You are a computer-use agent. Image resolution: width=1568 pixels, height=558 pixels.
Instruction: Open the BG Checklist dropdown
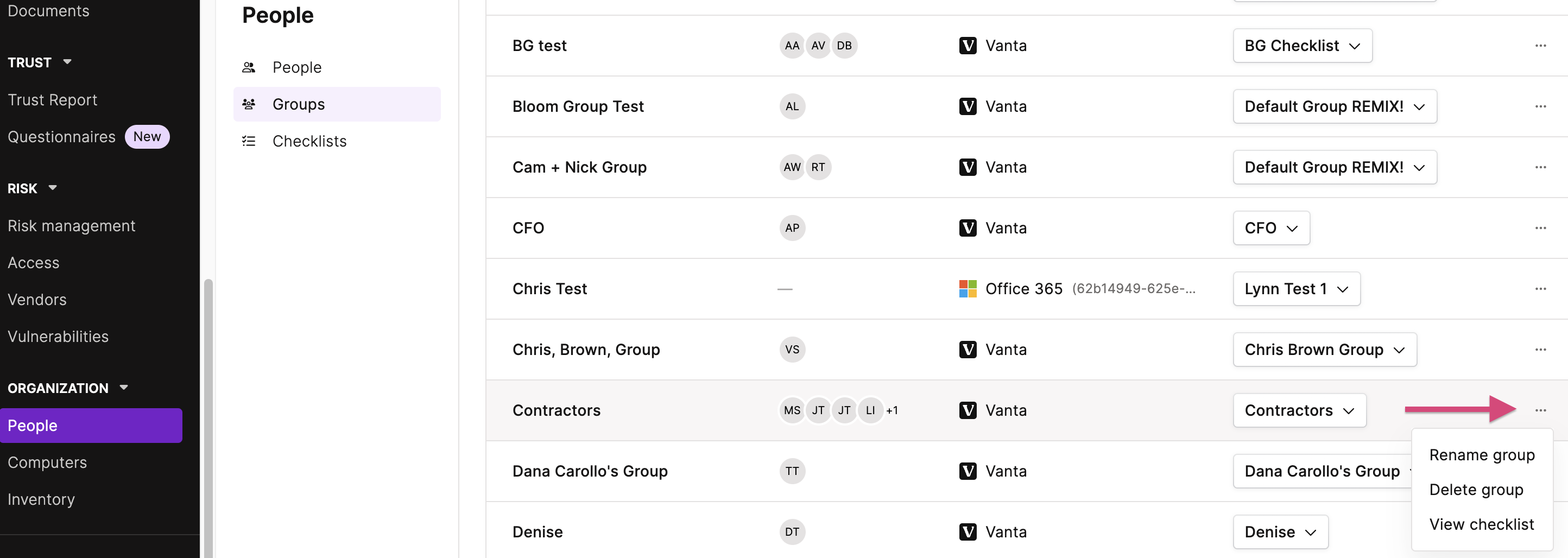(1302, 46)
